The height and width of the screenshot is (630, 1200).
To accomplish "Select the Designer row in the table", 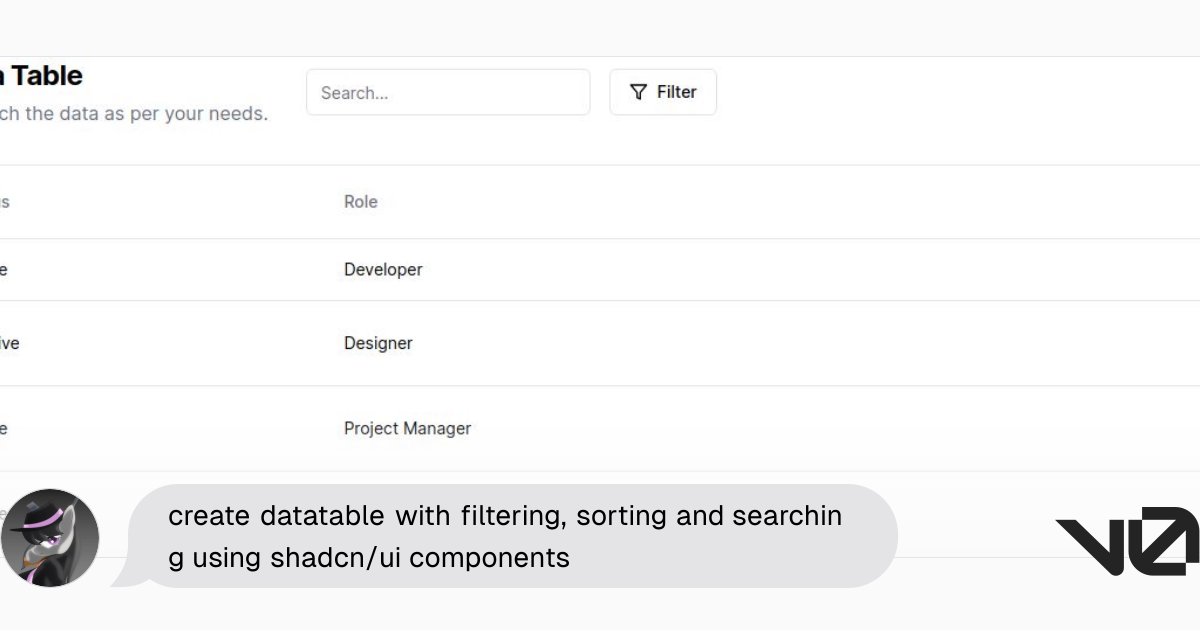I will pos(378,343).
